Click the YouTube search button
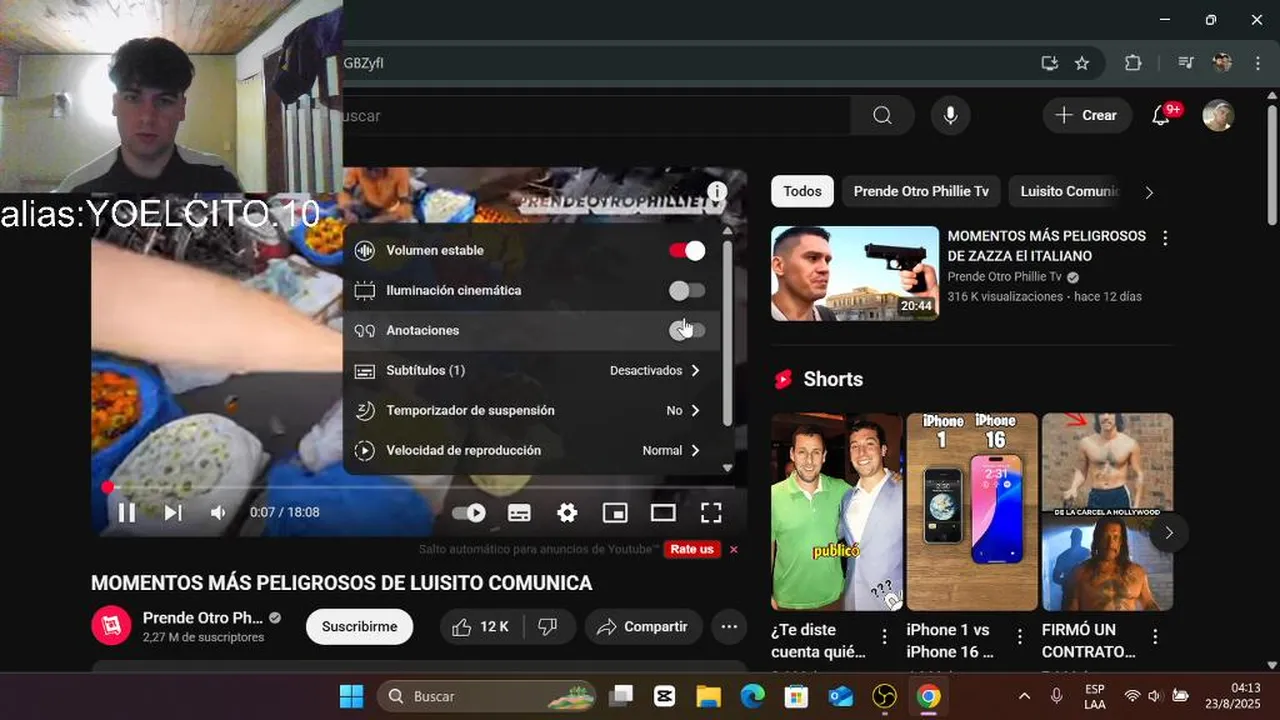 882,116
